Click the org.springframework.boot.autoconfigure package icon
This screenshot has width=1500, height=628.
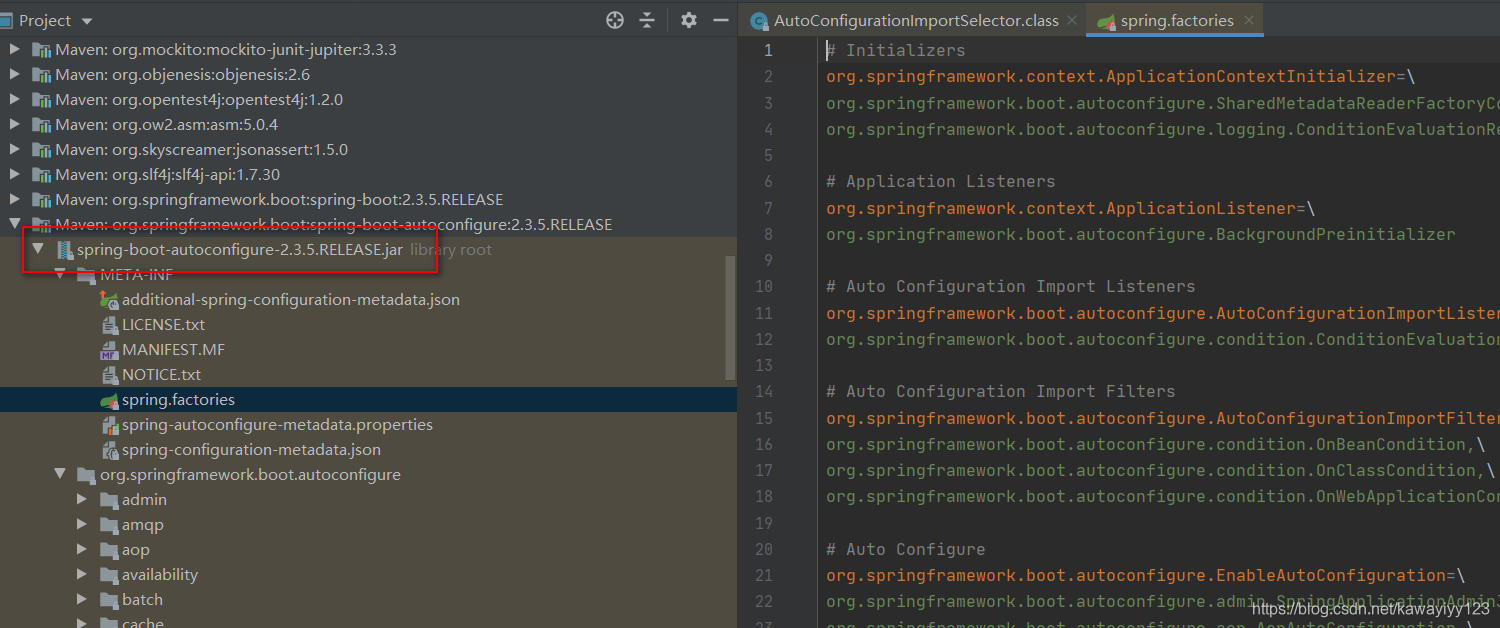pos(87,474)
